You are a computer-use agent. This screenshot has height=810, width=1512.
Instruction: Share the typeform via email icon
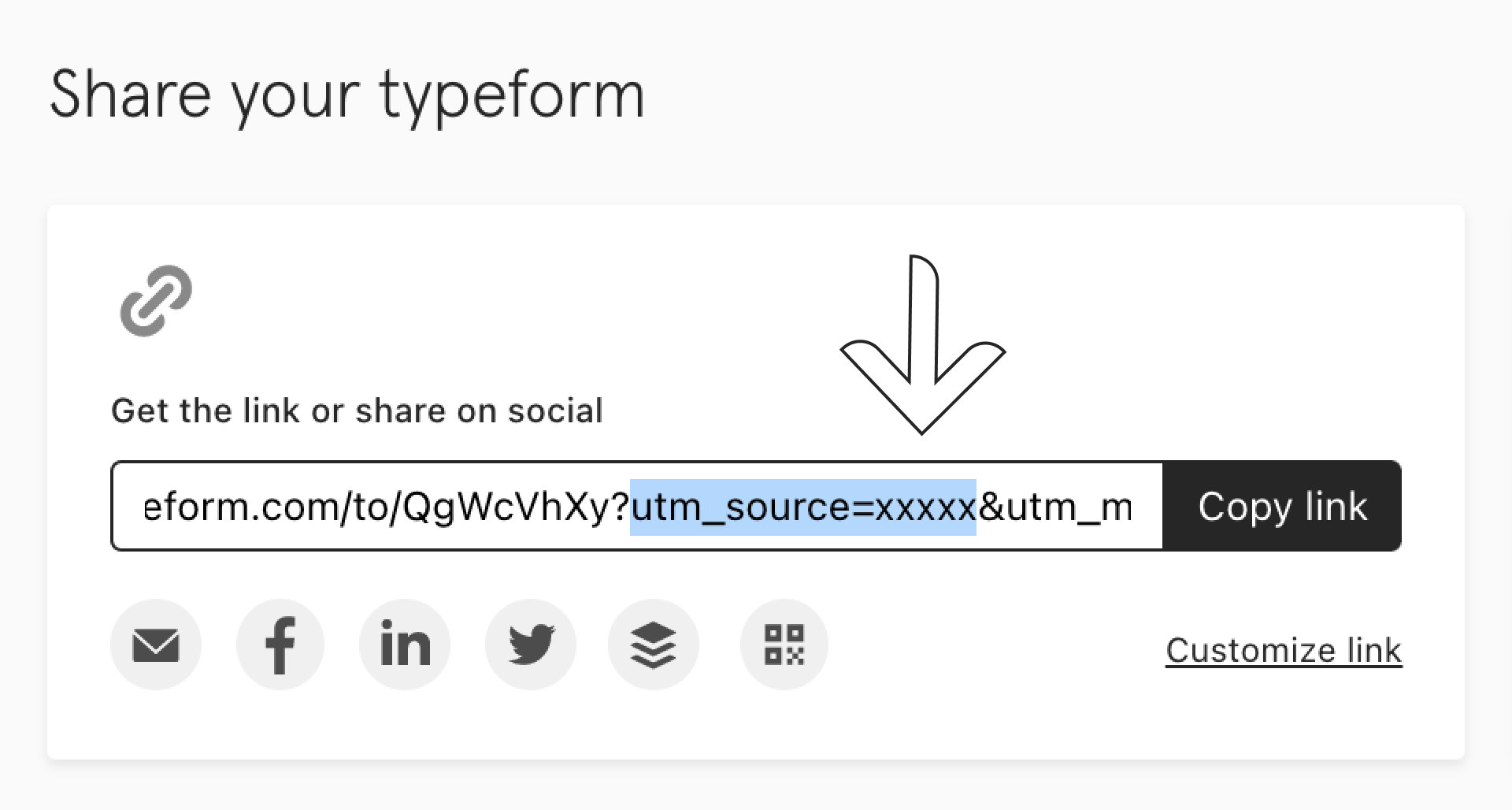coord(156,645)
